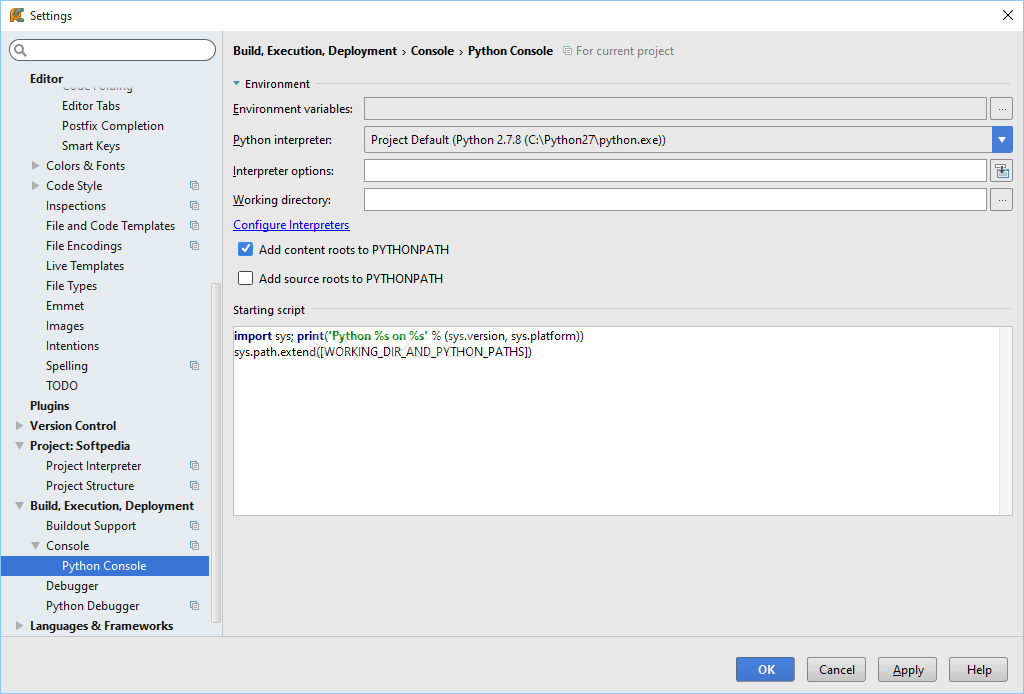Open TODO settings
1024x694 pixels.
click(61, 386)
